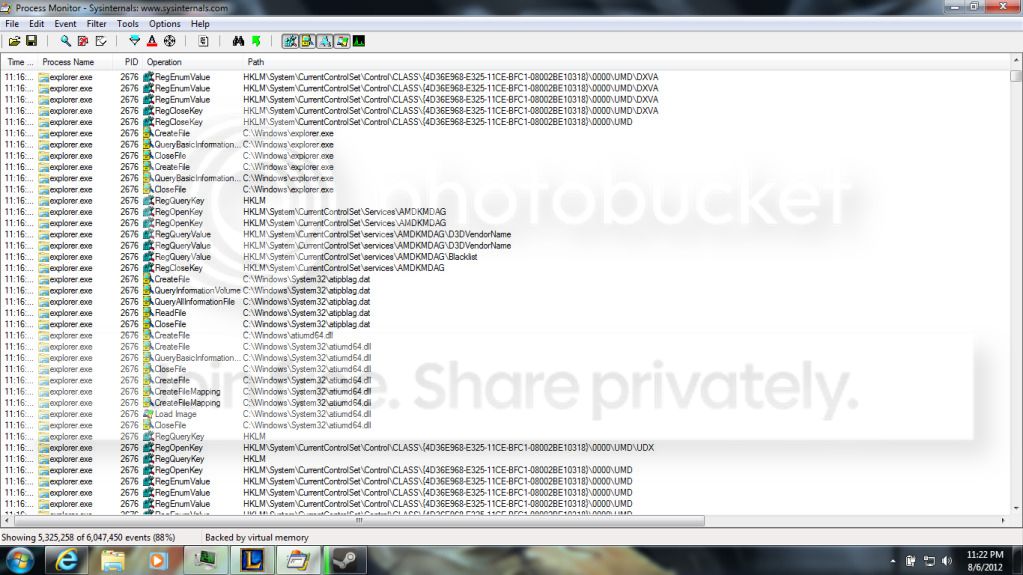1023x575 pixels.
Task: Click the Include Process target crosshair icon
Action: coord(170,41)
